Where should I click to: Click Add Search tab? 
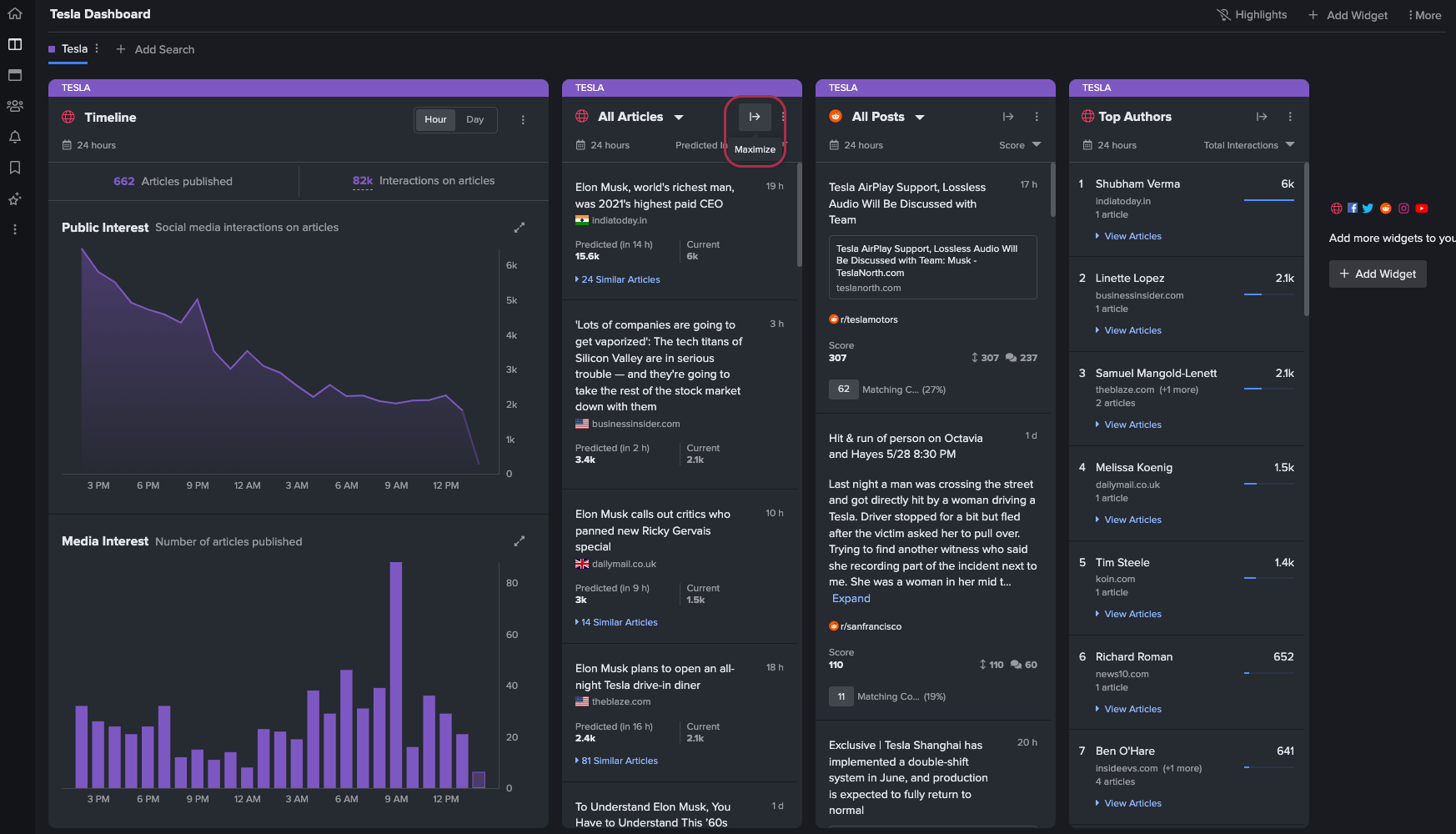pyautogui.click(x=155, y=49)
